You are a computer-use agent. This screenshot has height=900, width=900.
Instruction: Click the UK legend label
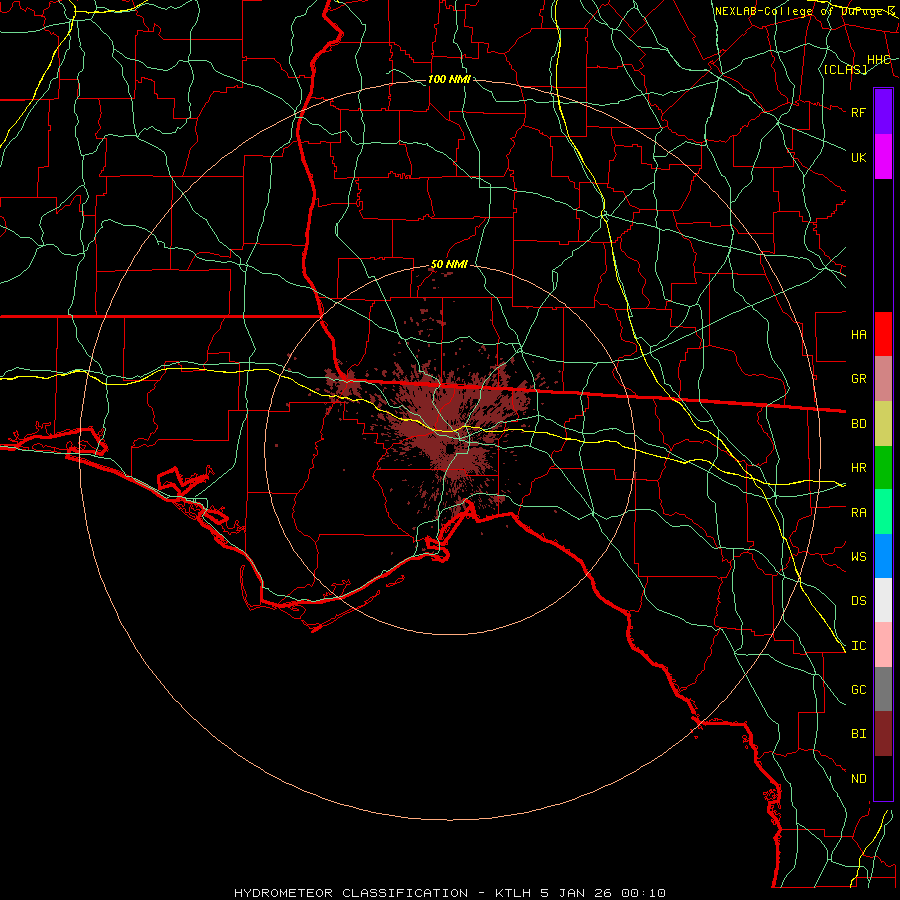(859, 157)
